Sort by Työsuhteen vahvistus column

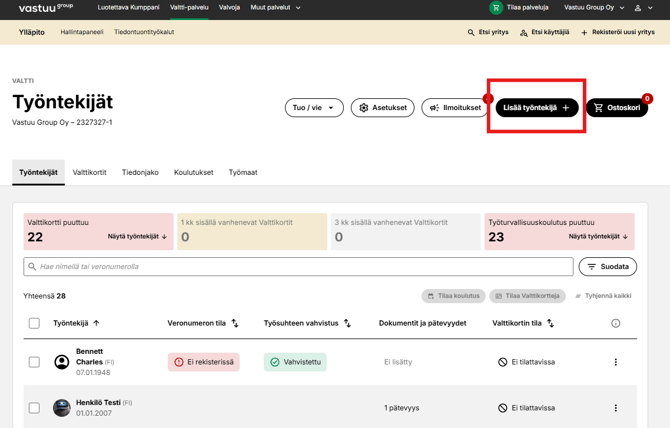point(347,323)
